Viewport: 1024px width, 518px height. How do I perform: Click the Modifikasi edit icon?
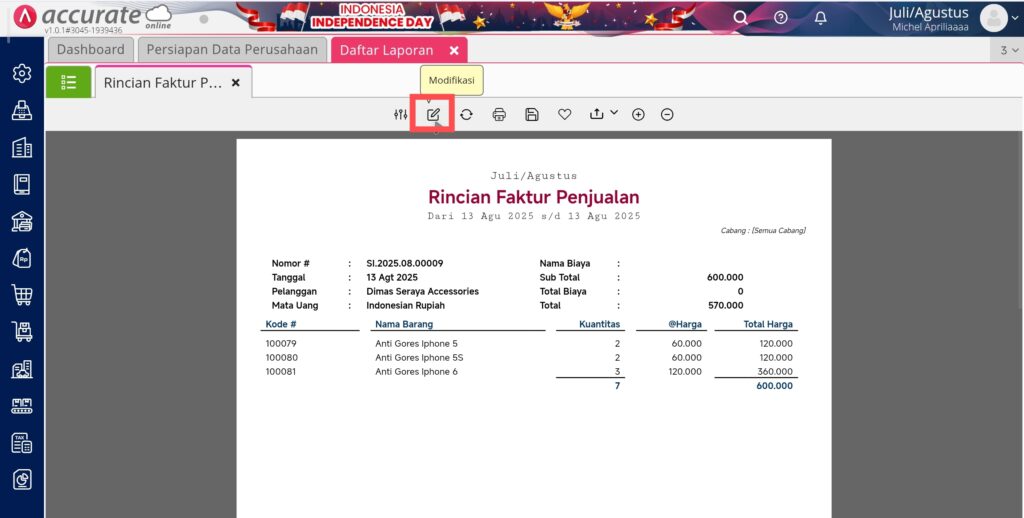[433, 114]
